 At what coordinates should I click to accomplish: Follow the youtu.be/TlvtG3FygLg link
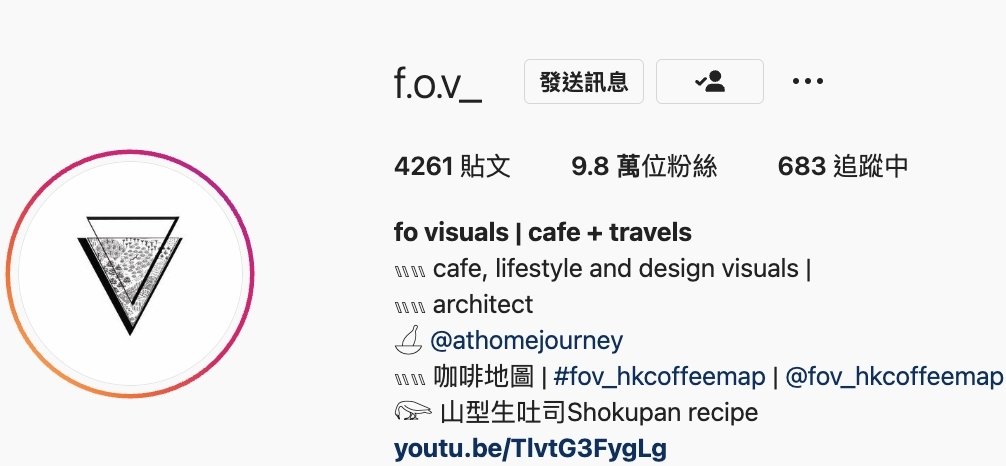tap(530, 449)
